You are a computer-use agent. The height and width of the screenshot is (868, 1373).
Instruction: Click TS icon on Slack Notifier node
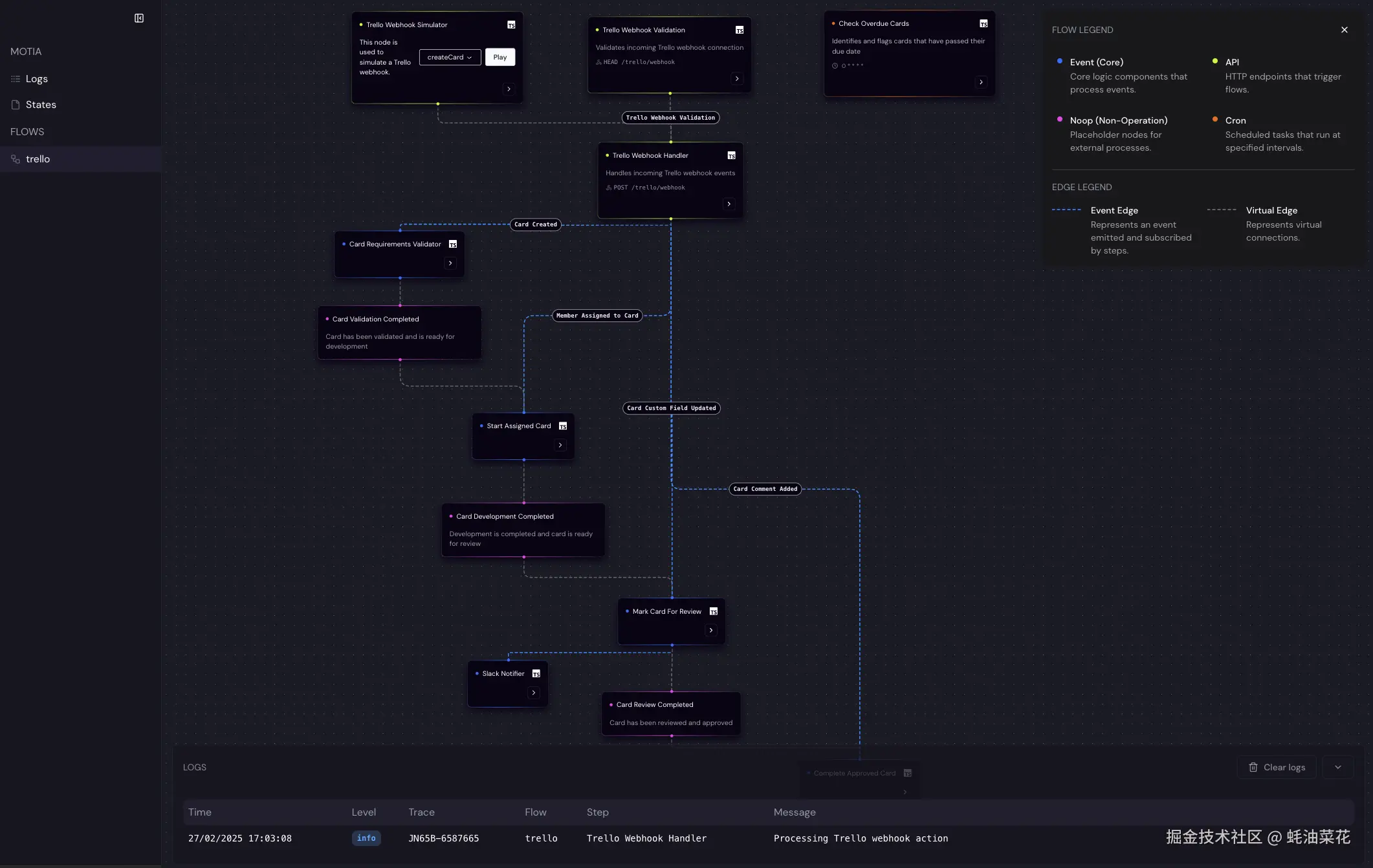536,673
